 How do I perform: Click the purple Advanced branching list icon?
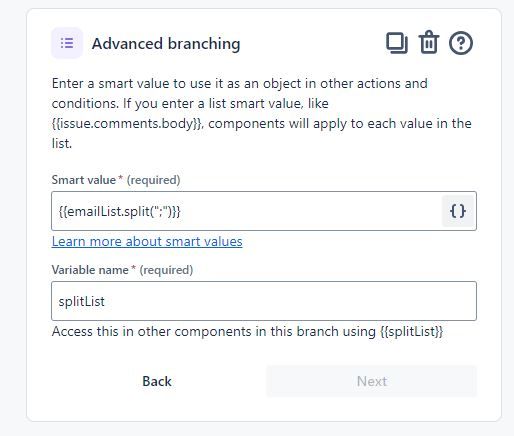(x=67, y=43)
